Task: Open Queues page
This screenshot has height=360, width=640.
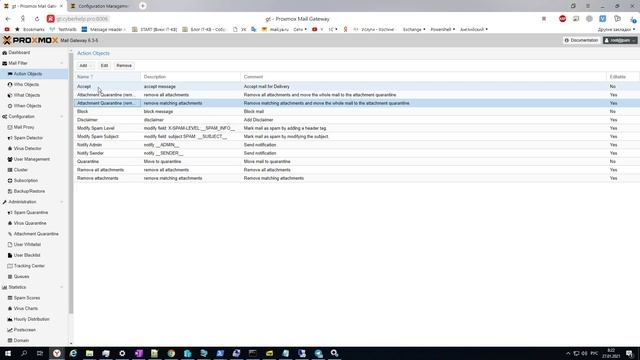Action: pyautogui.click(x=21, y=276)
